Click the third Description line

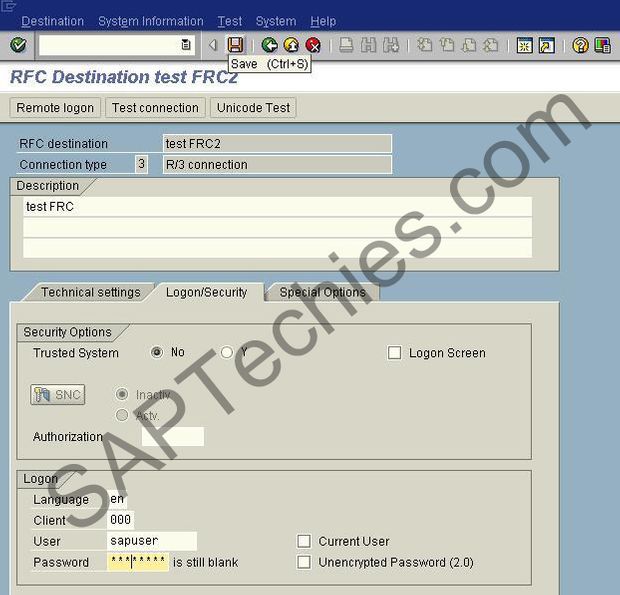point(277,248)
